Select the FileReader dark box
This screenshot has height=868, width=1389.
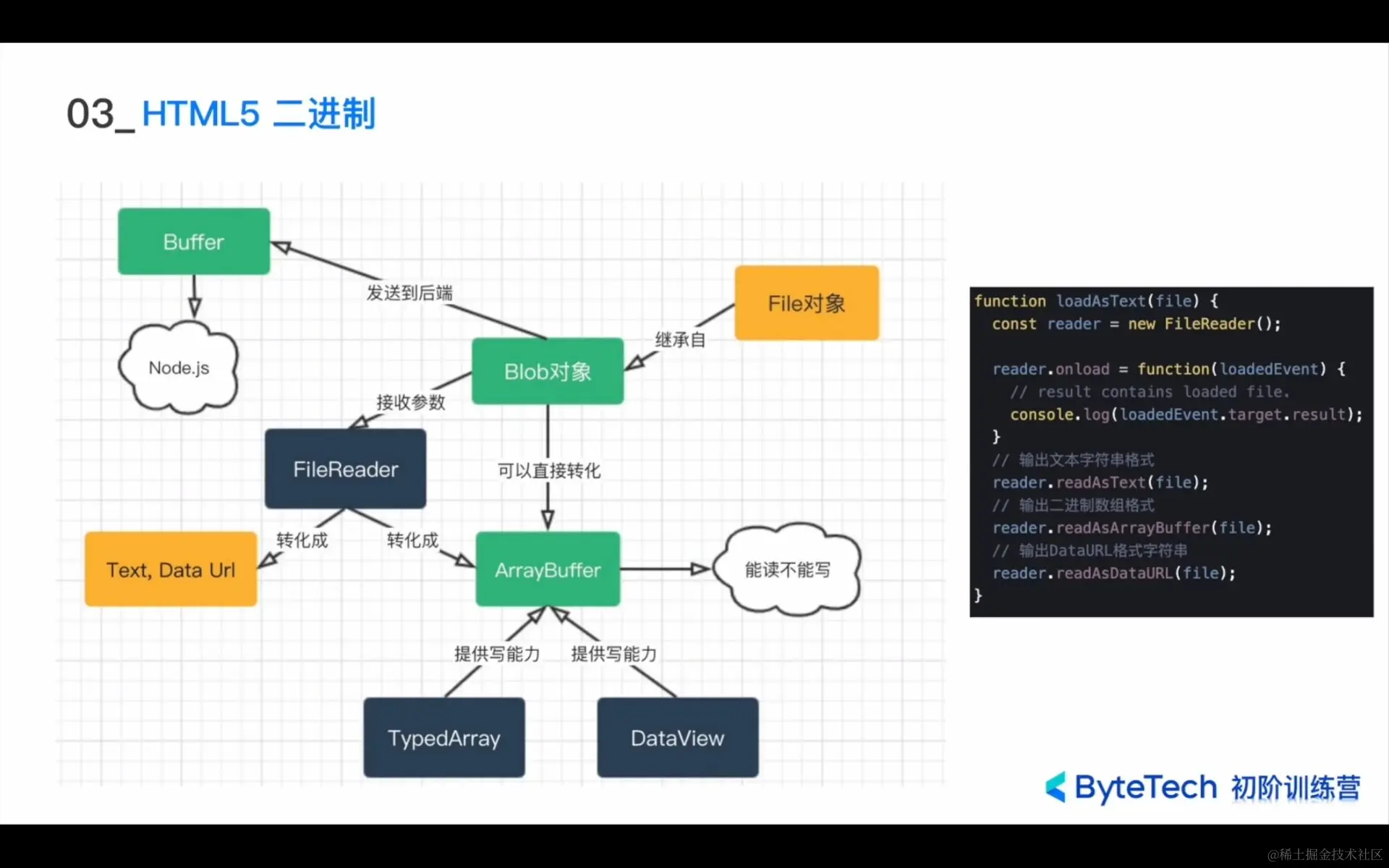point(345,469)
